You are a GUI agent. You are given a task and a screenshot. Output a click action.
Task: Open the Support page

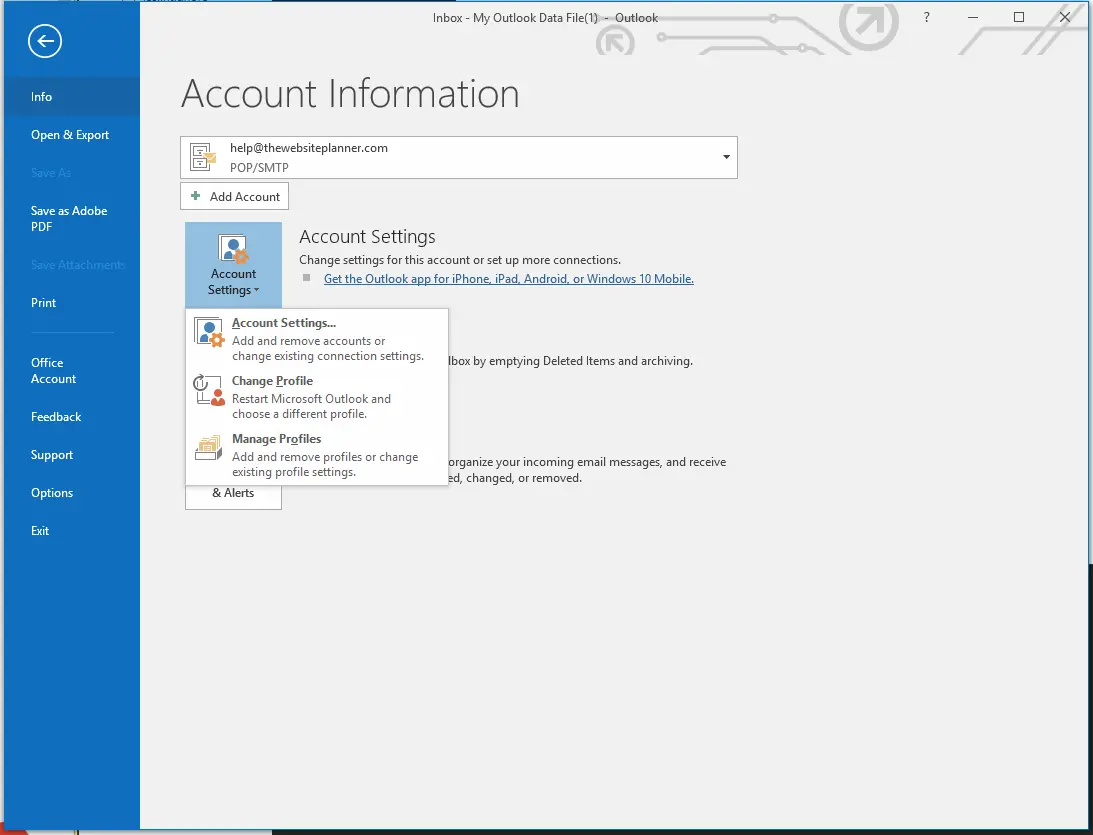pyautogui.click(x=72, y=454)
